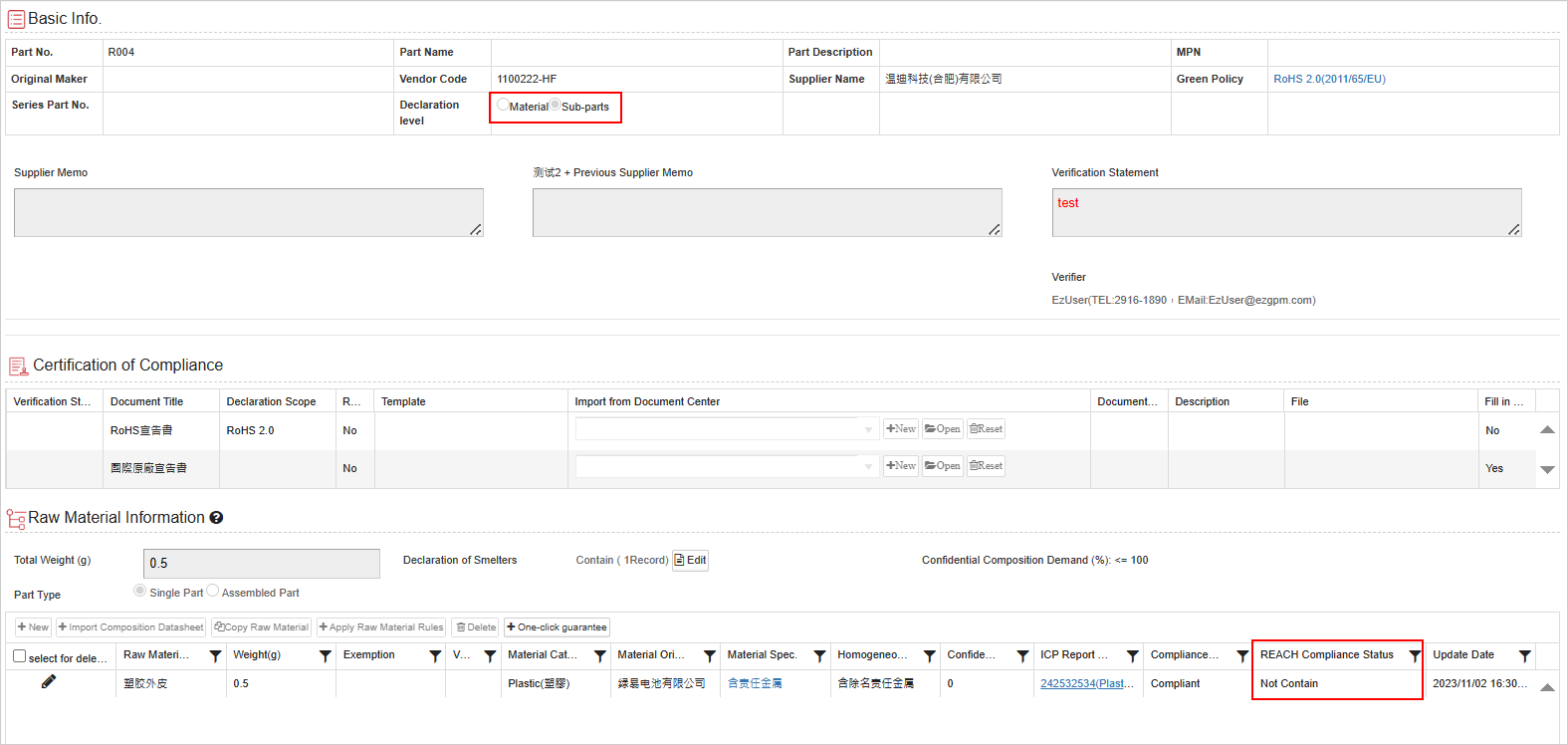Viewport: 1568px width, 745px height.
Task: Select the Material declaration level radio
Action: tap(503, 106)
